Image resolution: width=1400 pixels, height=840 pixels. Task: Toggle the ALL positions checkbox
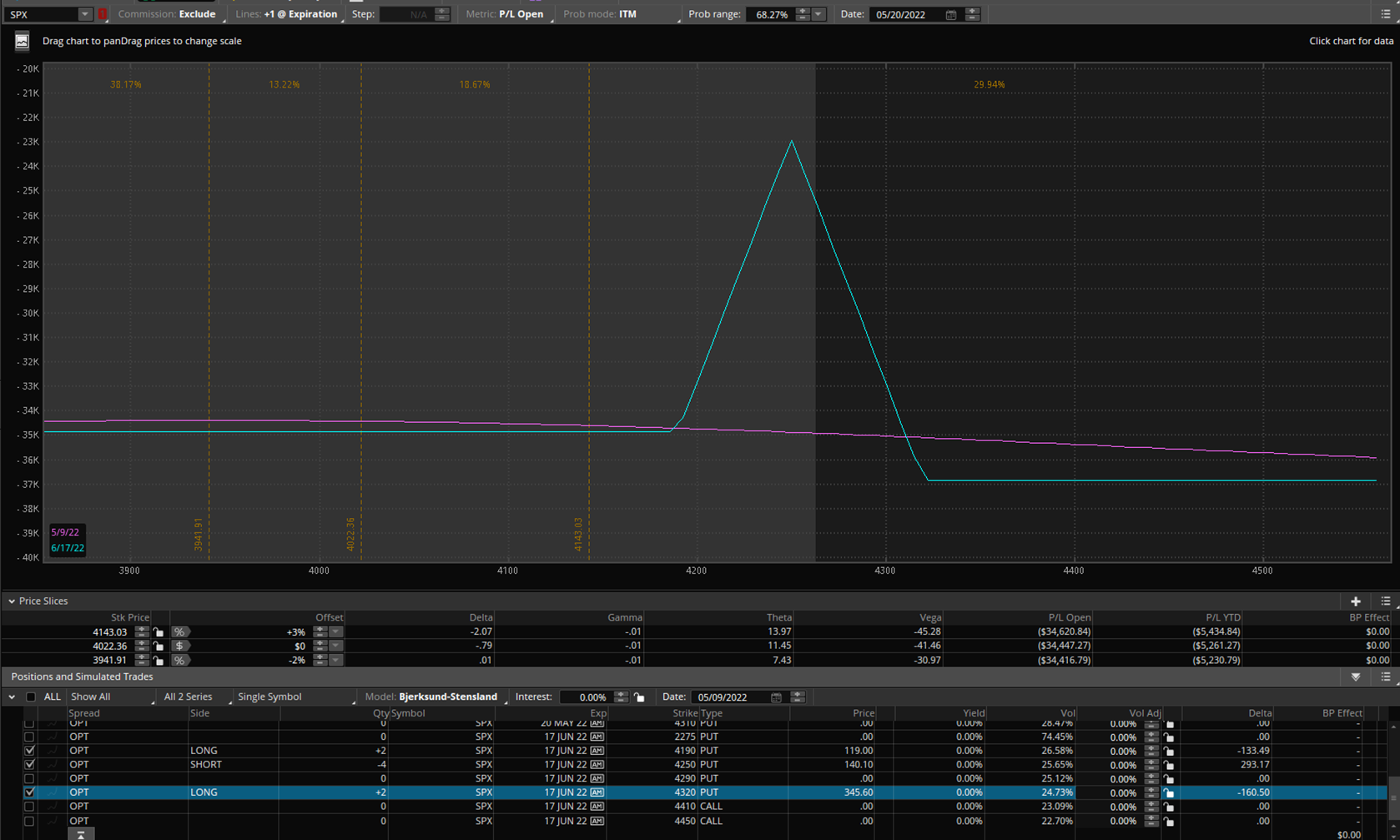[31, 697]
